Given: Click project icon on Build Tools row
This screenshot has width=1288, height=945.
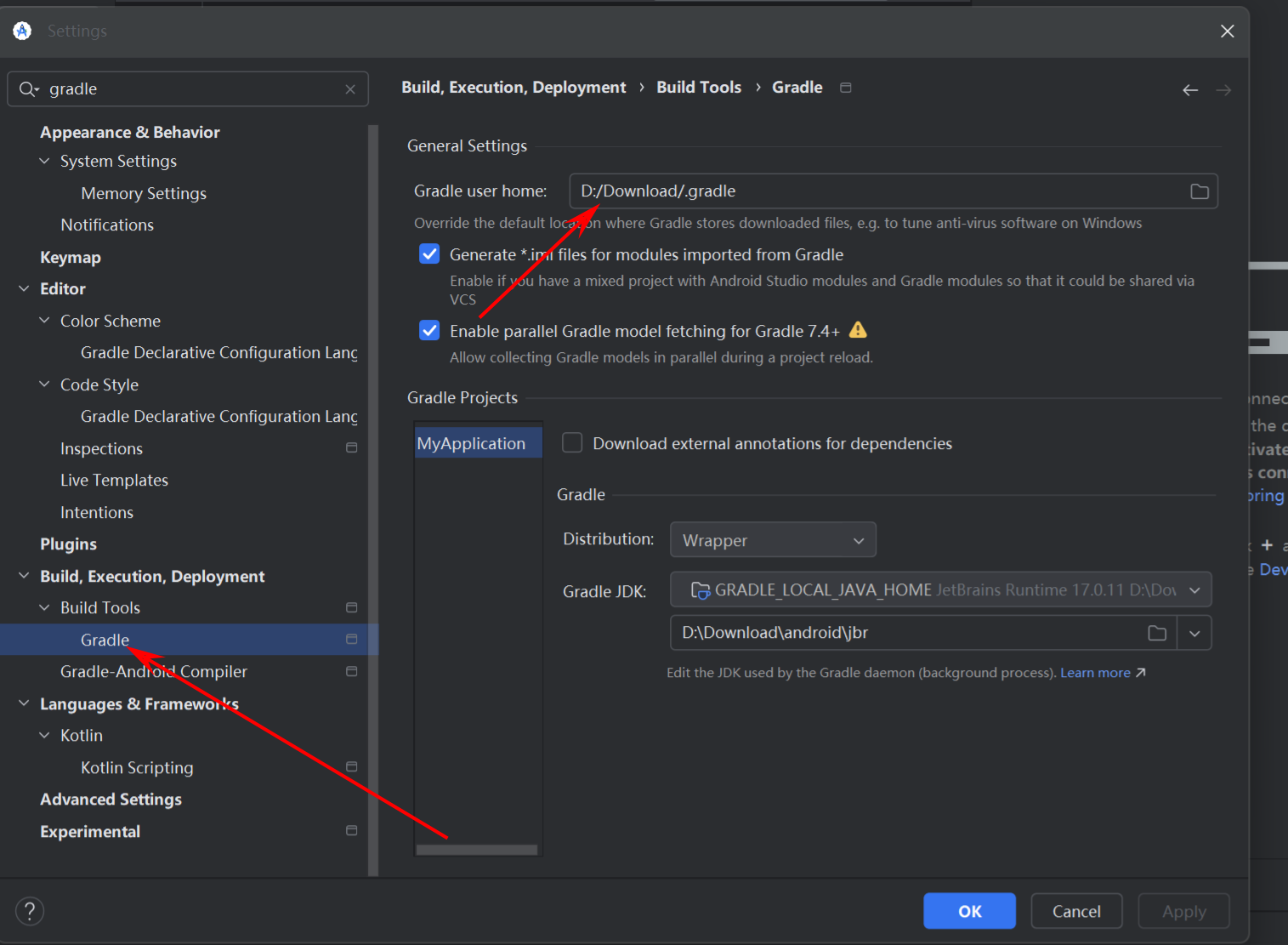Looking at the screenshot, I should click(352, 607).
